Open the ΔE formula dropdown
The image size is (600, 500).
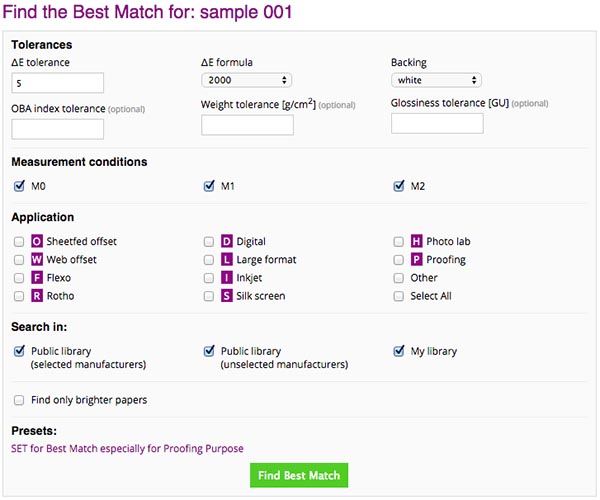[246, 80]
